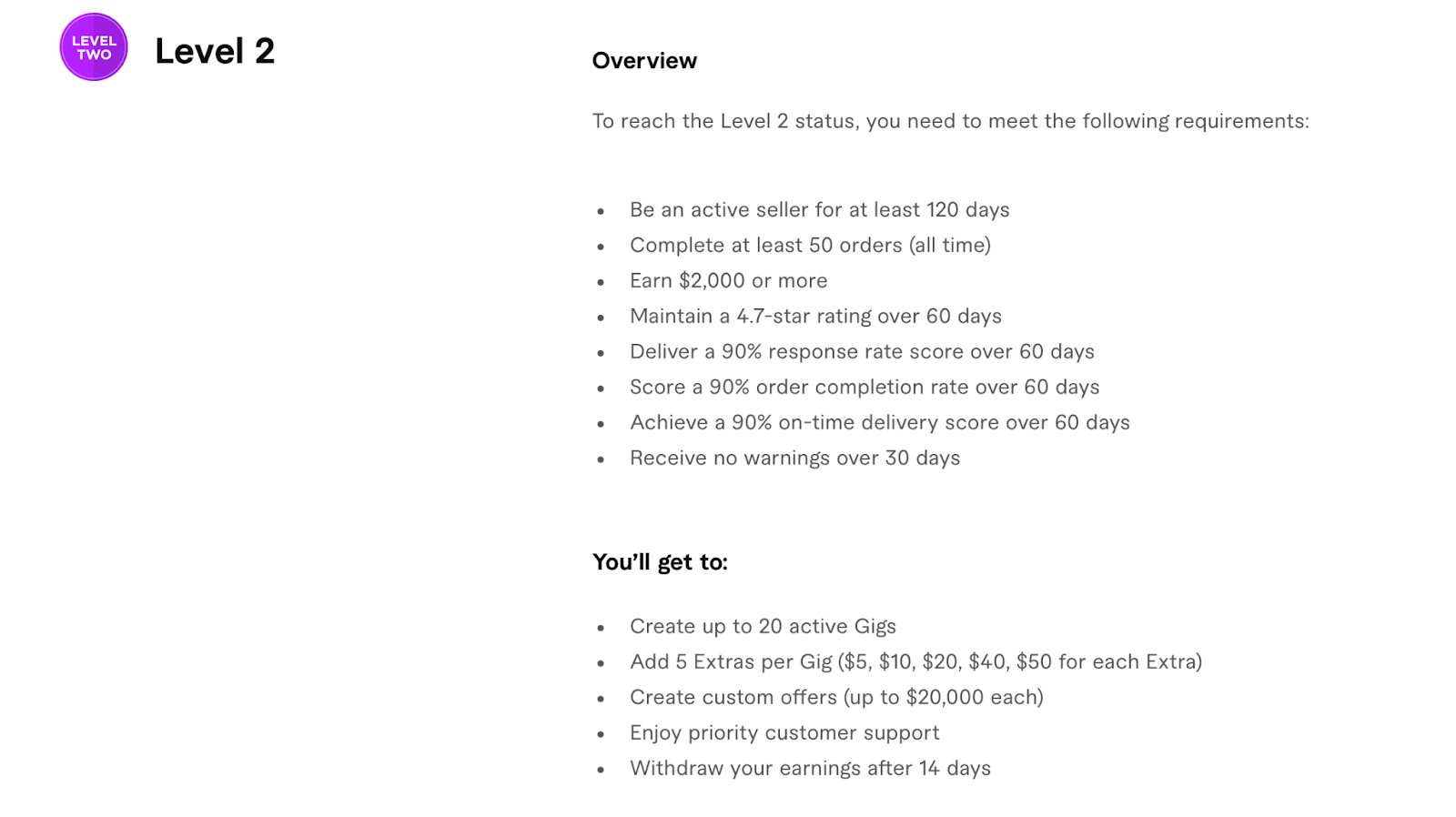Click the Overview heading
The width and height of the screenshot is (1456, 817).
point(644,61)
